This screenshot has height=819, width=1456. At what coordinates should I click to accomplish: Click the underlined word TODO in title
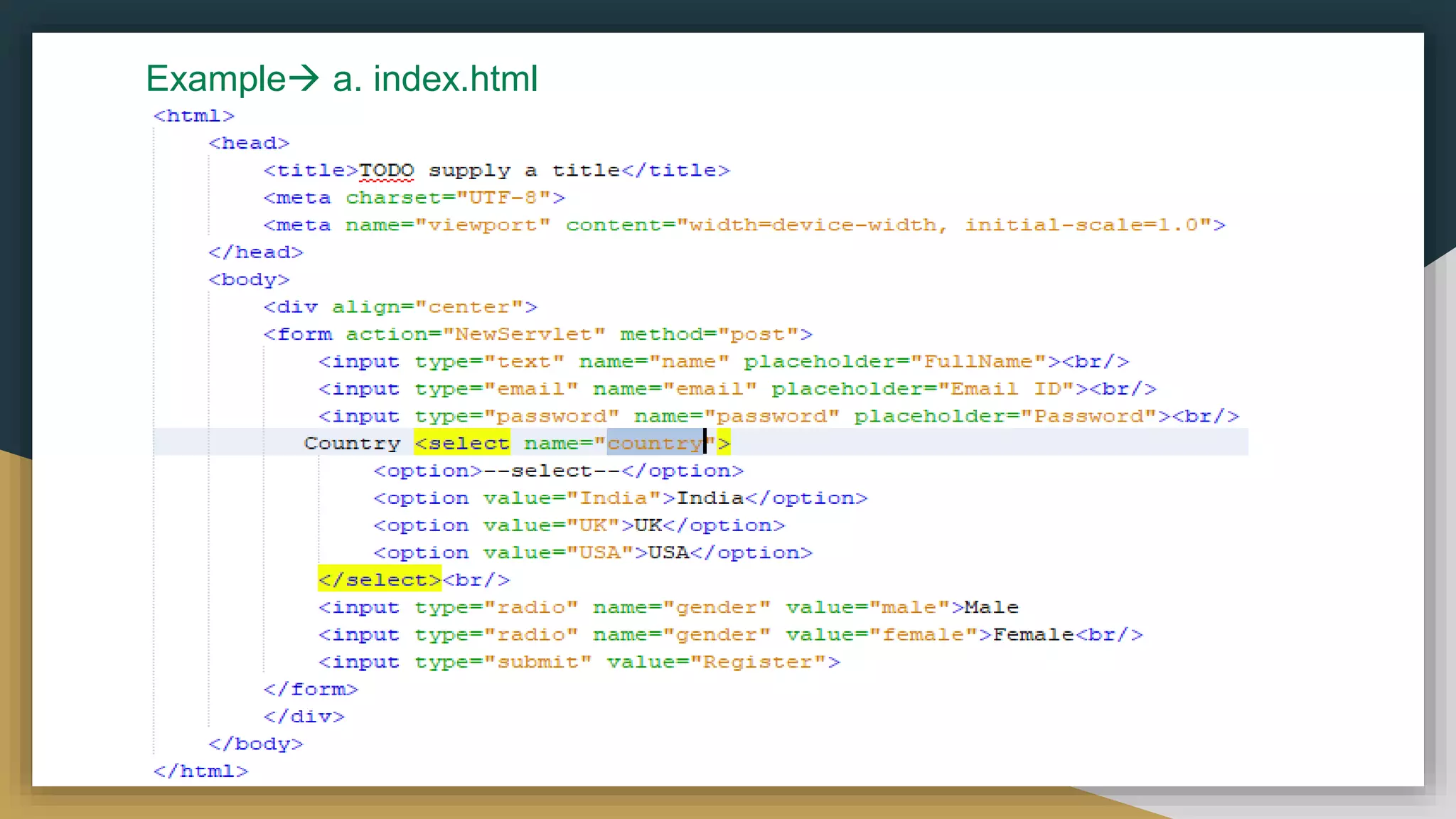tap(386, 171)
